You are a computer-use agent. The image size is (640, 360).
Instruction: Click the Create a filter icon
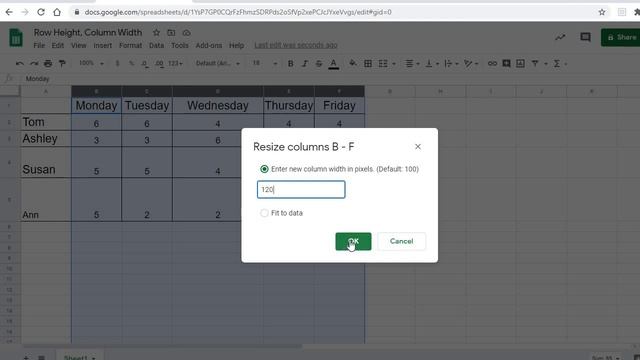click(535, 63)
